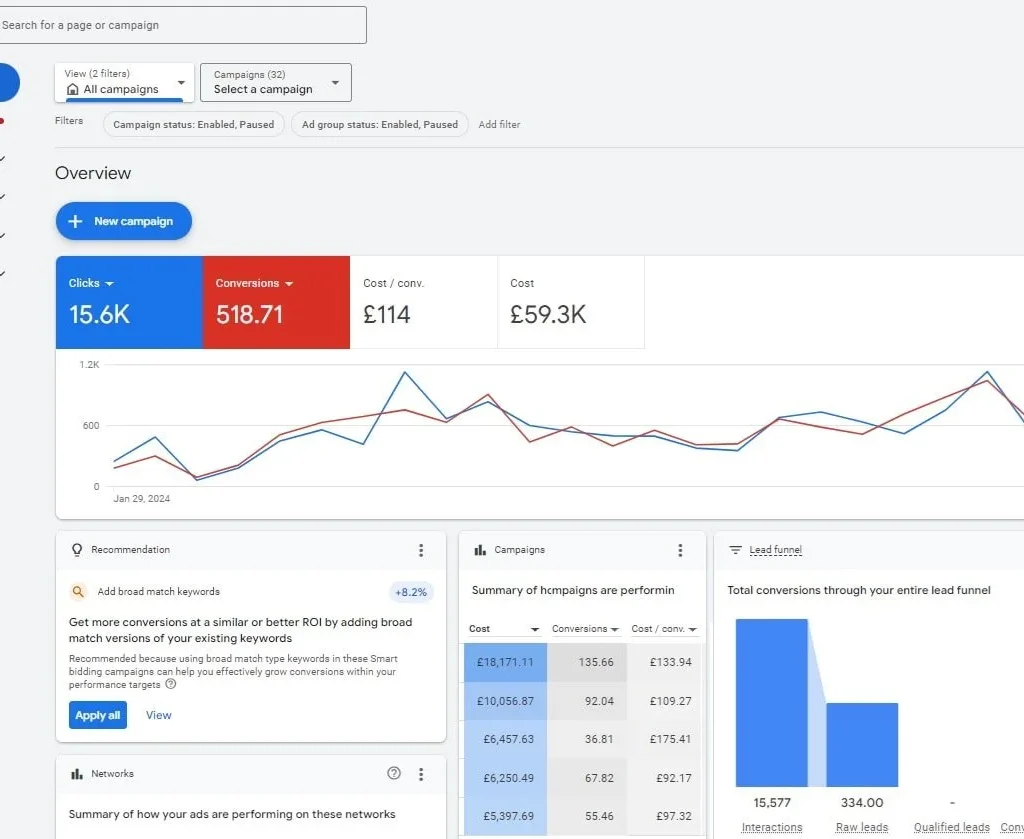The width and height of the screenshot is (1024, 839).
Task: Open the Conversions metric dropdown arrow on red card
Action: (289, 283)
